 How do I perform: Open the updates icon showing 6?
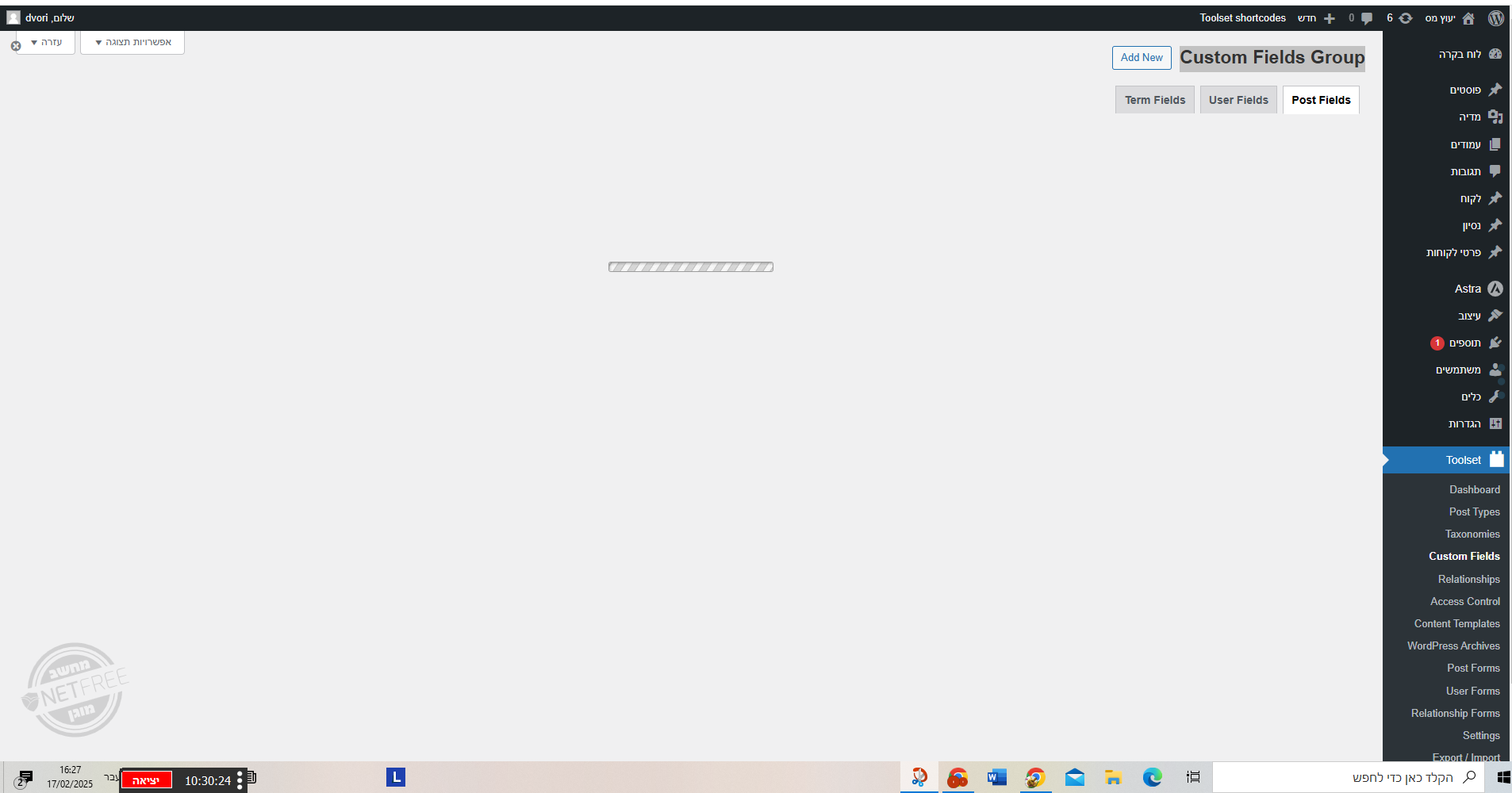click(x=1405, y=18)
